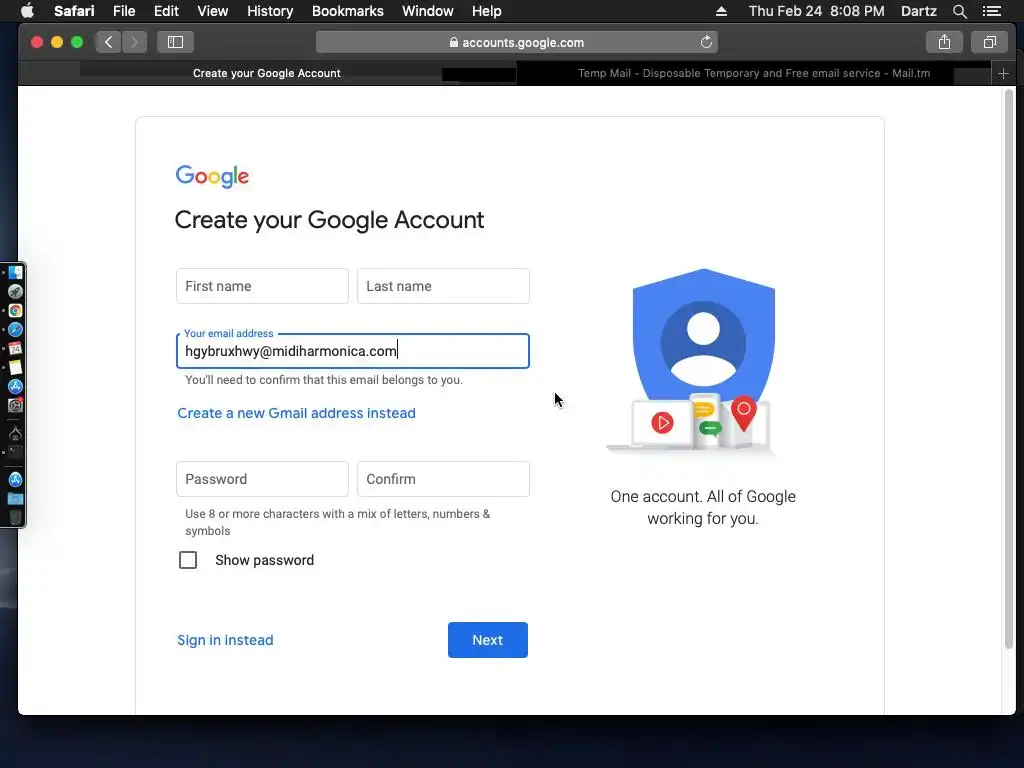Image resolution: width=1024 pixels, height=768 pixels.
Task: Show all tabs overview
Action: [x=990, y=42]
